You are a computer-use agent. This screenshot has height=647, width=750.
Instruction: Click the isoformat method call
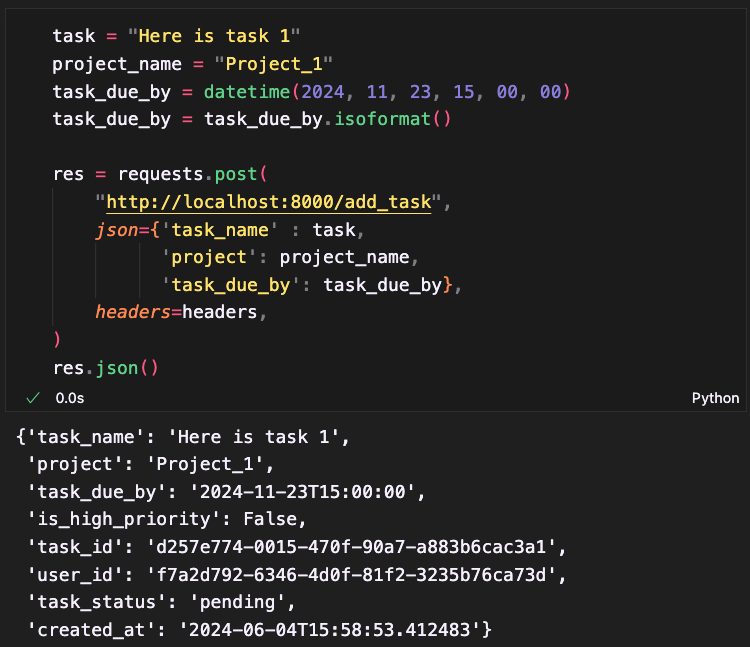[394, 120]
